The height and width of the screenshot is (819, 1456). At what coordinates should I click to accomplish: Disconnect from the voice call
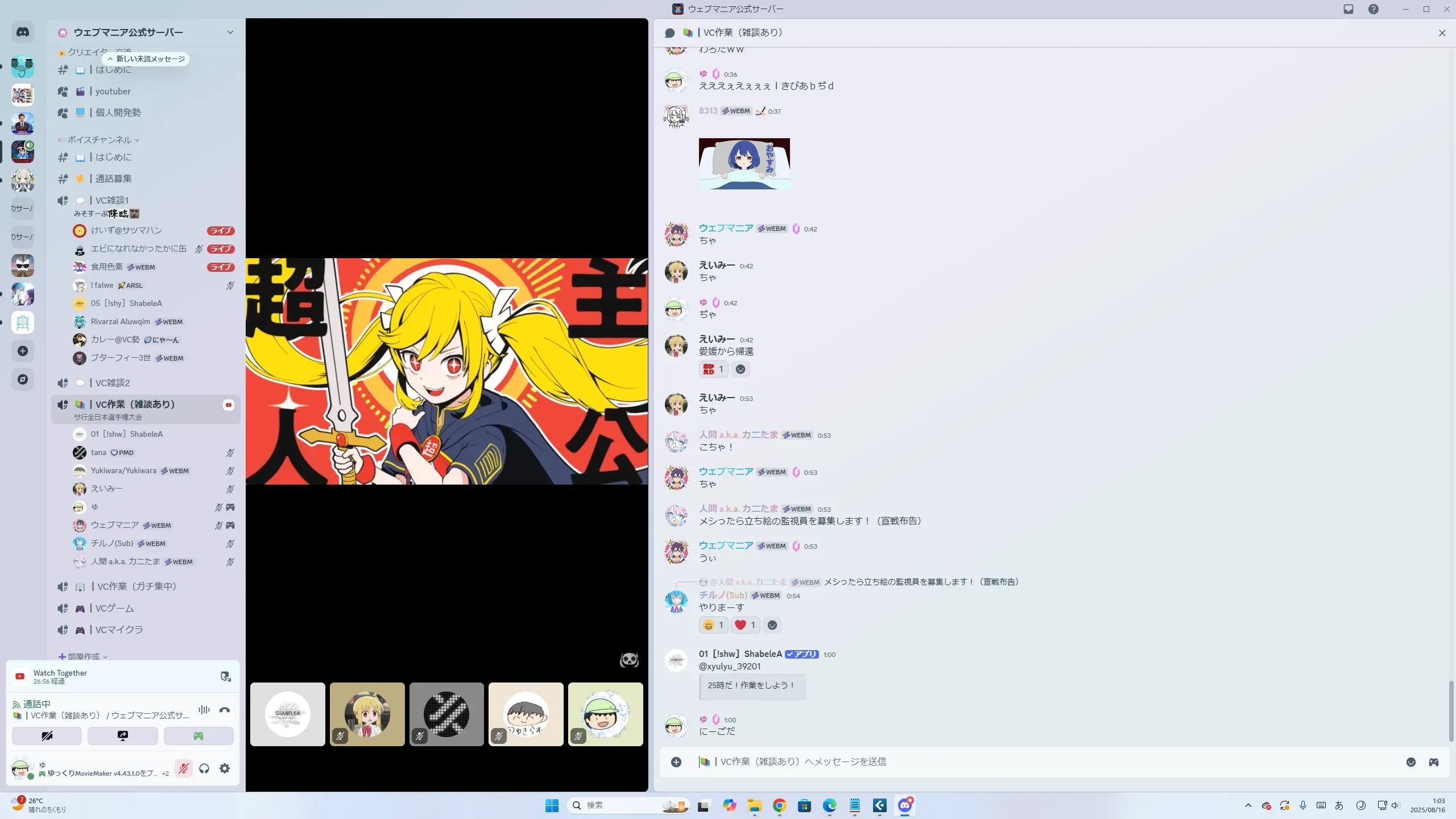tap(225, 710)
